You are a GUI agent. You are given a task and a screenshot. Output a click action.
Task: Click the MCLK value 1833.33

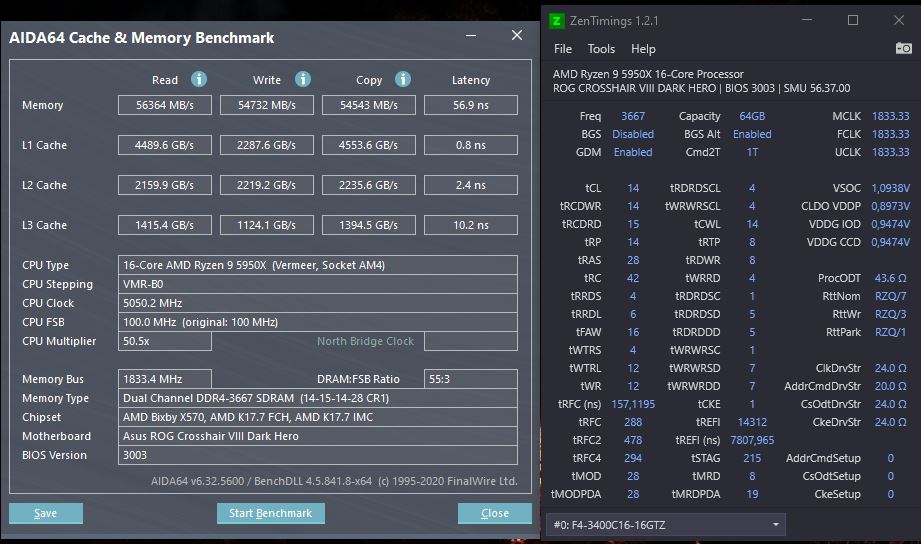tap(890, 116)
